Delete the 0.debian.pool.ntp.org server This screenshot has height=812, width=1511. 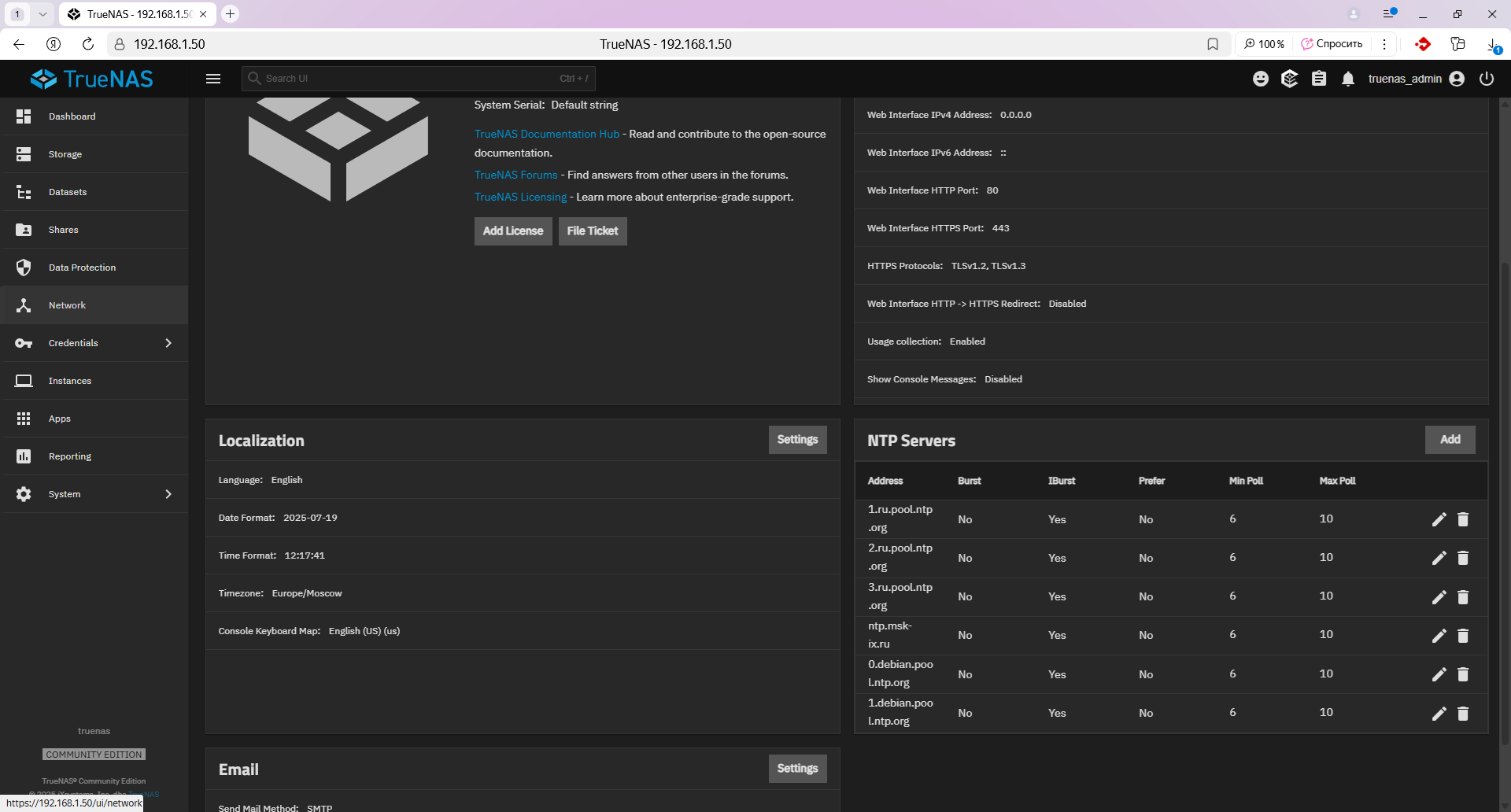[1463, 674]
